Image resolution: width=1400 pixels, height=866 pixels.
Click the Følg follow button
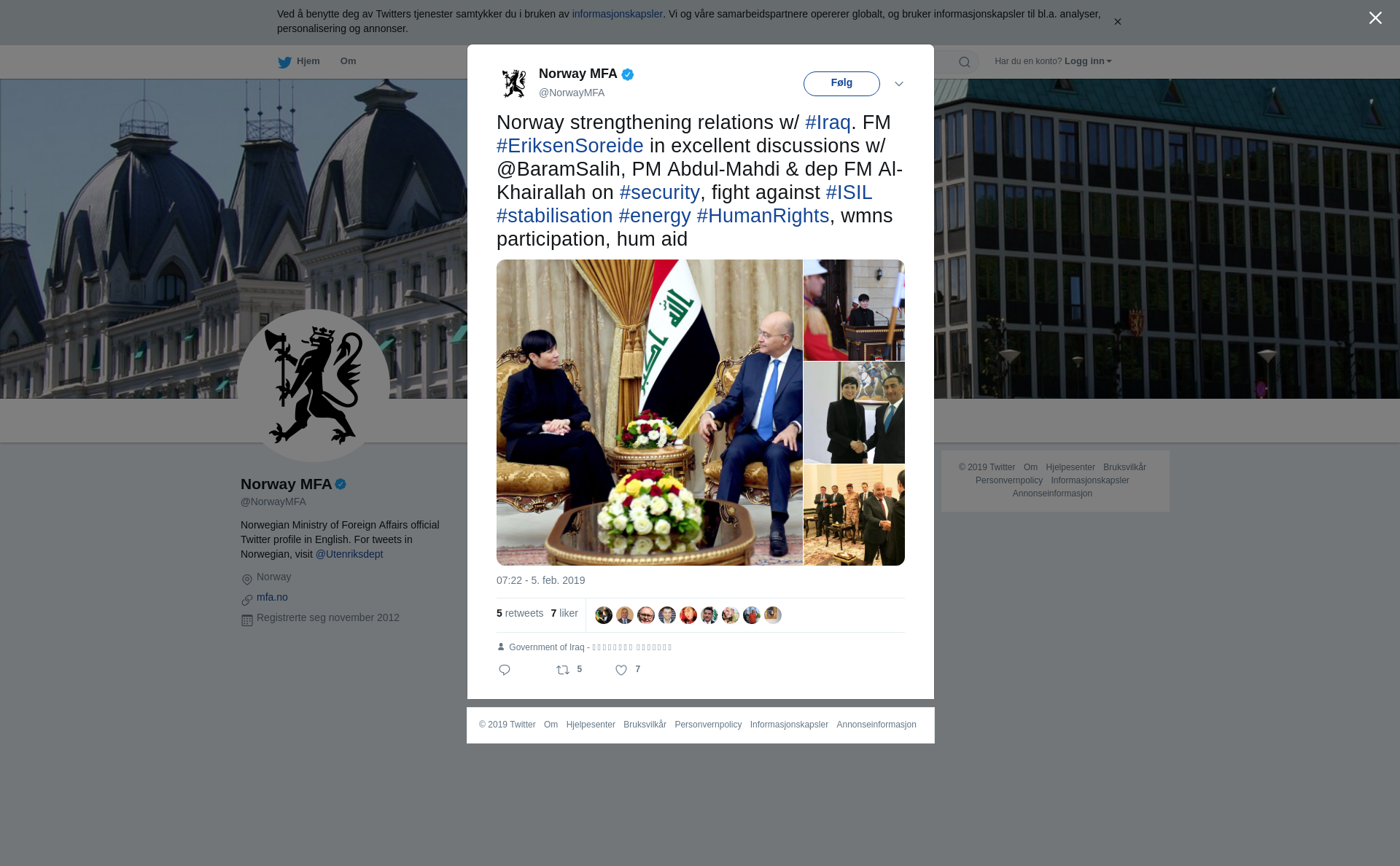click(841, 84)
